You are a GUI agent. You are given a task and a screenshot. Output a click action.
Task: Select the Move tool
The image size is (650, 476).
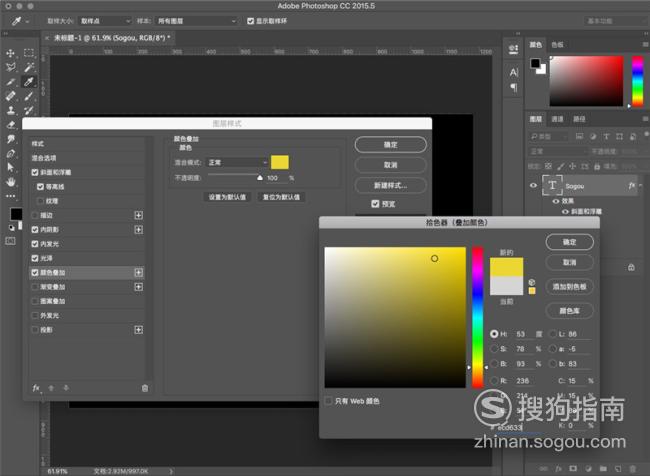(x=11, y=53)
